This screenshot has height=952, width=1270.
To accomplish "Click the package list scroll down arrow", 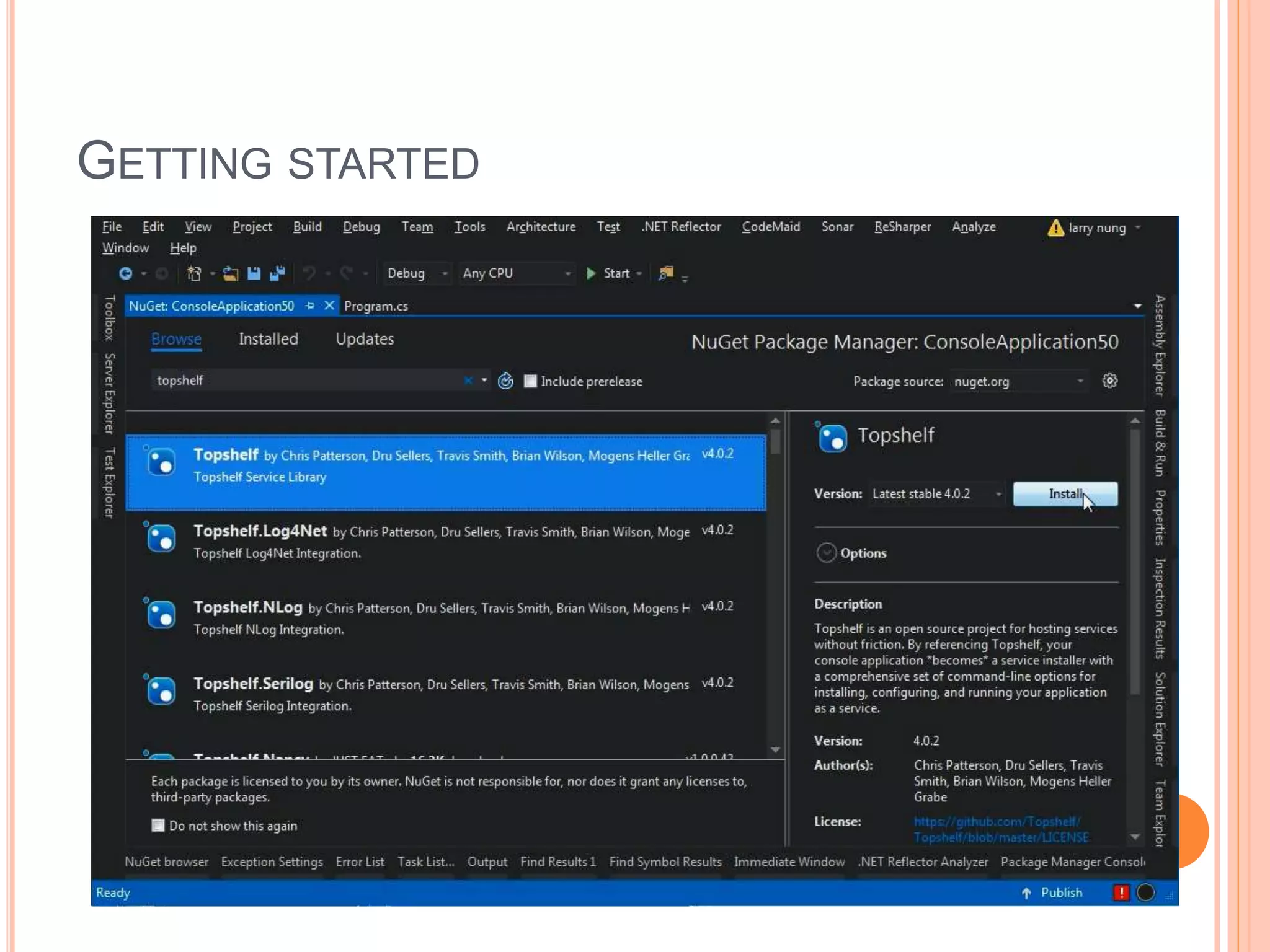I will tap(775, 750).
